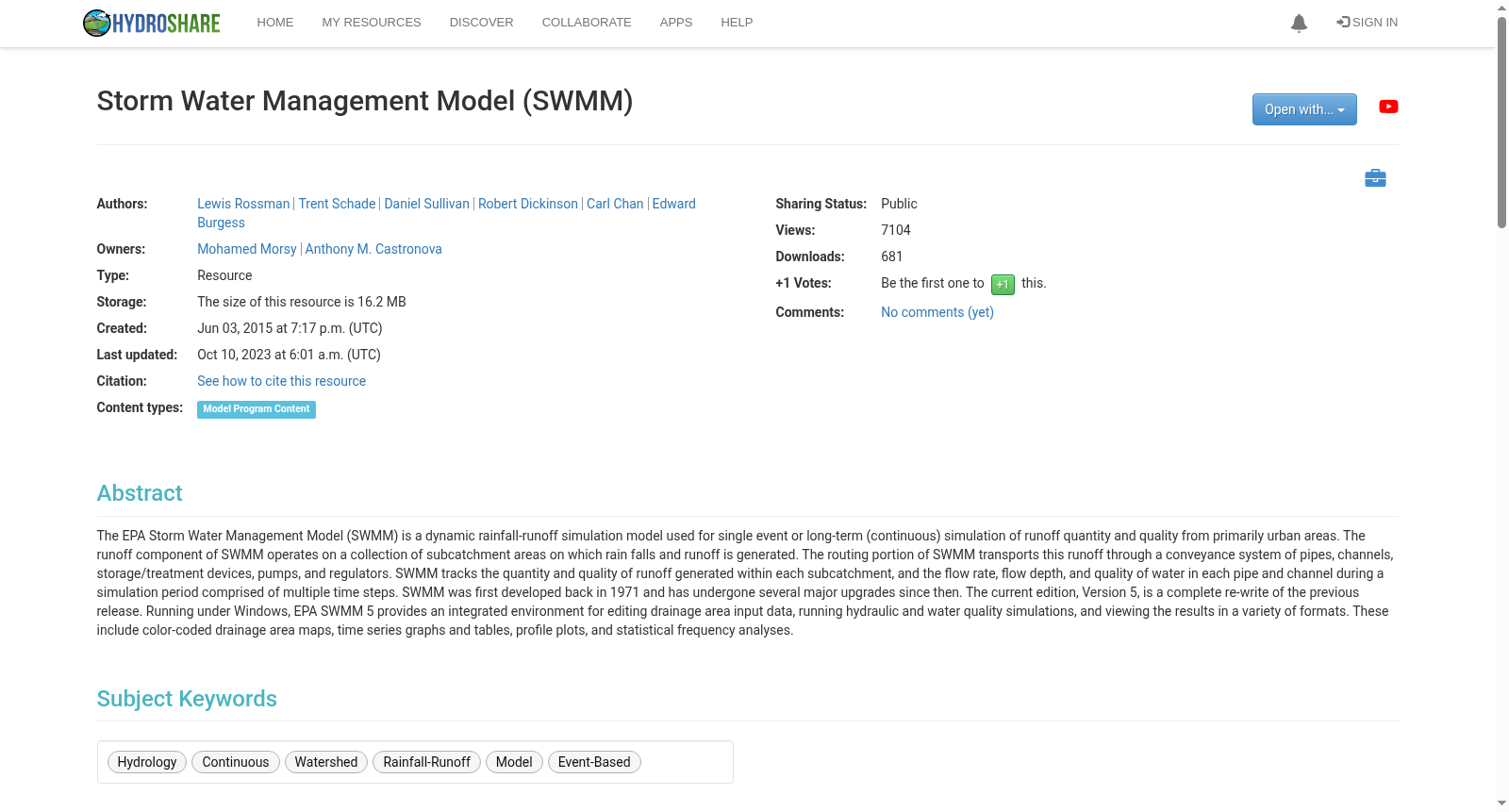
Task: Open author Lewis Rossman's profile
Action: pos(243,204)
